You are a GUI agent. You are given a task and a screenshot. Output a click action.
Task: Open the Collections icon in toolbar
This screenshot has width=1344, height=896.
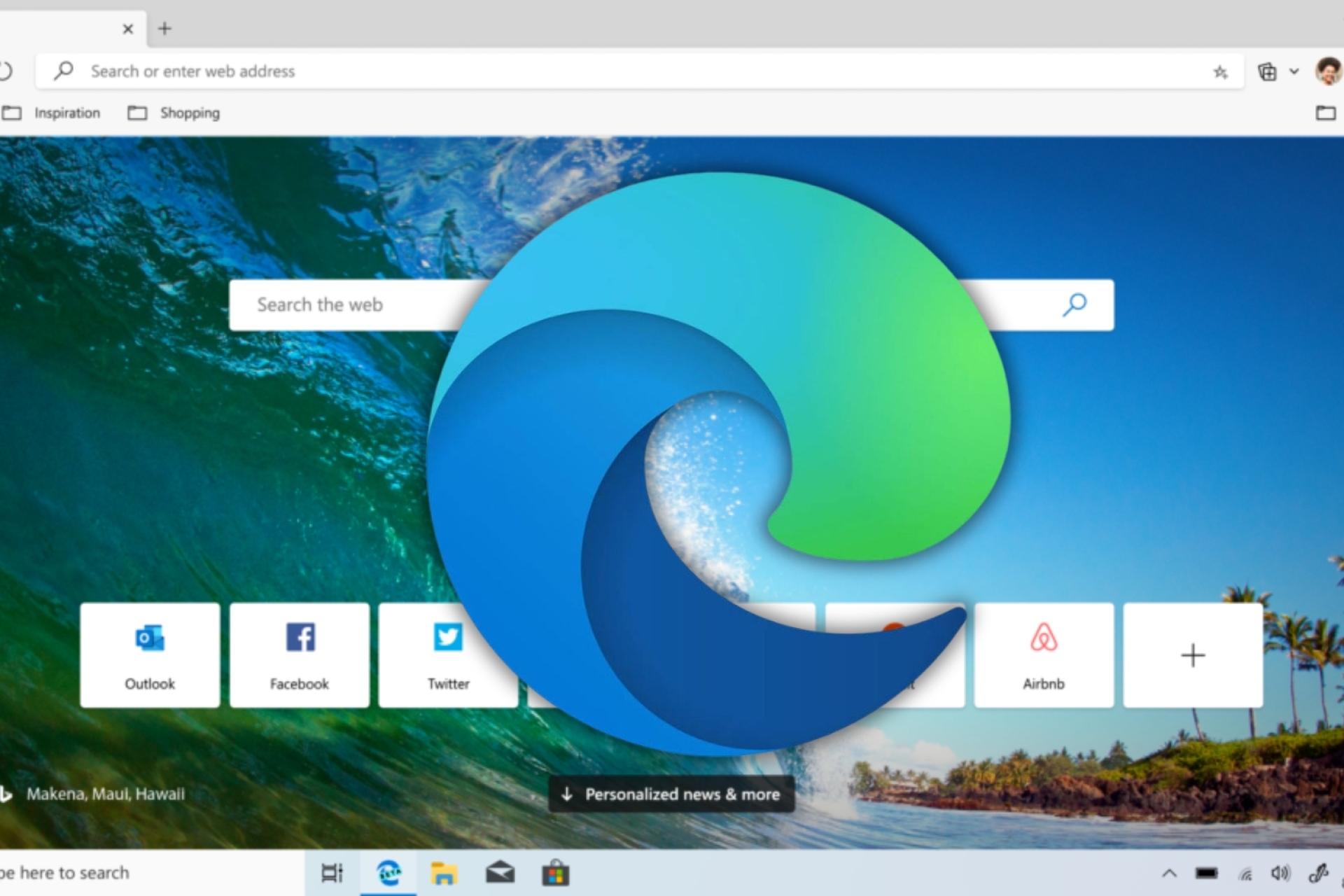[1267, 72]
